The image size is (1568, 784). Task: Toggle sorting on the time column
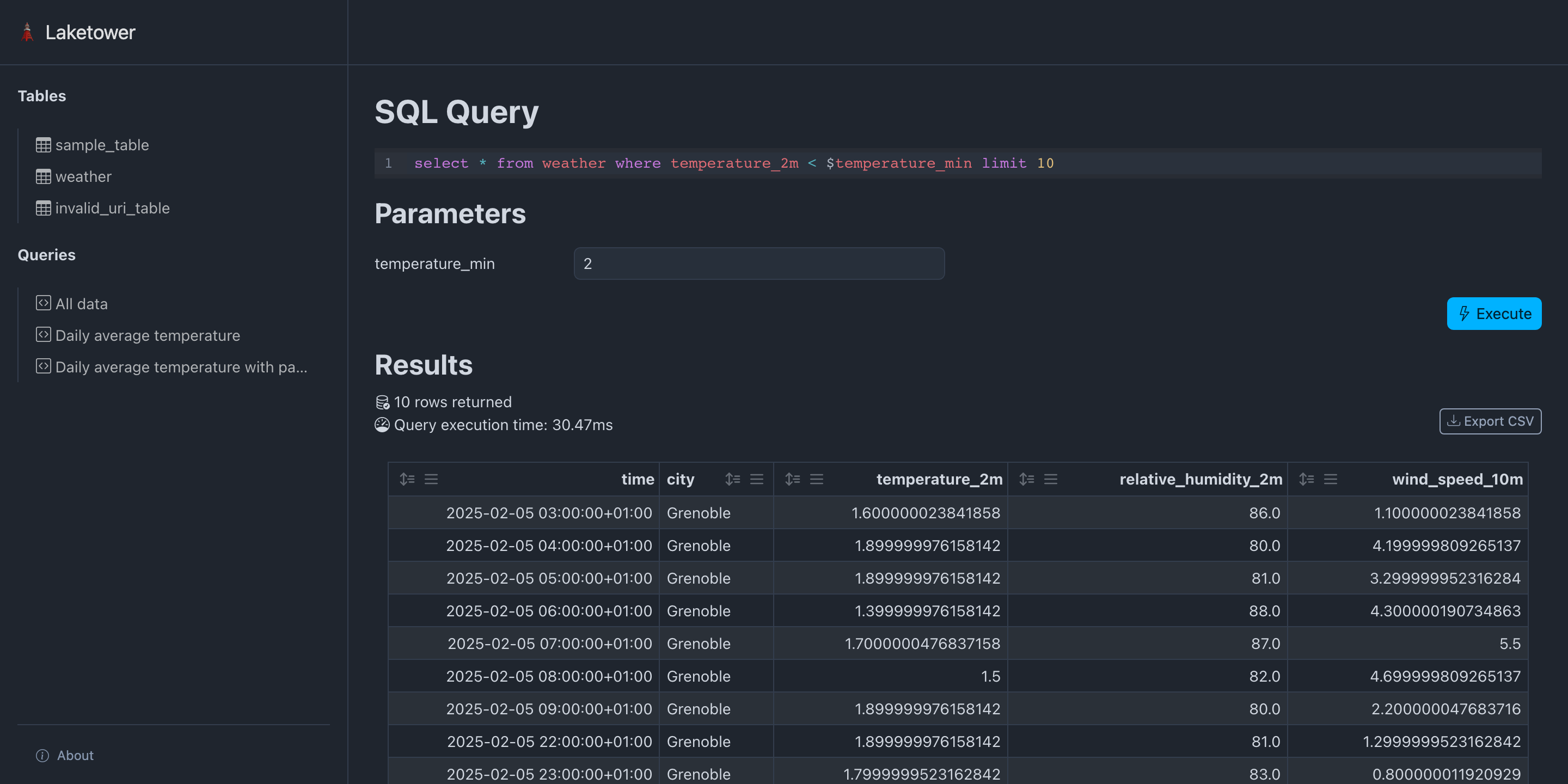(407, 479)
